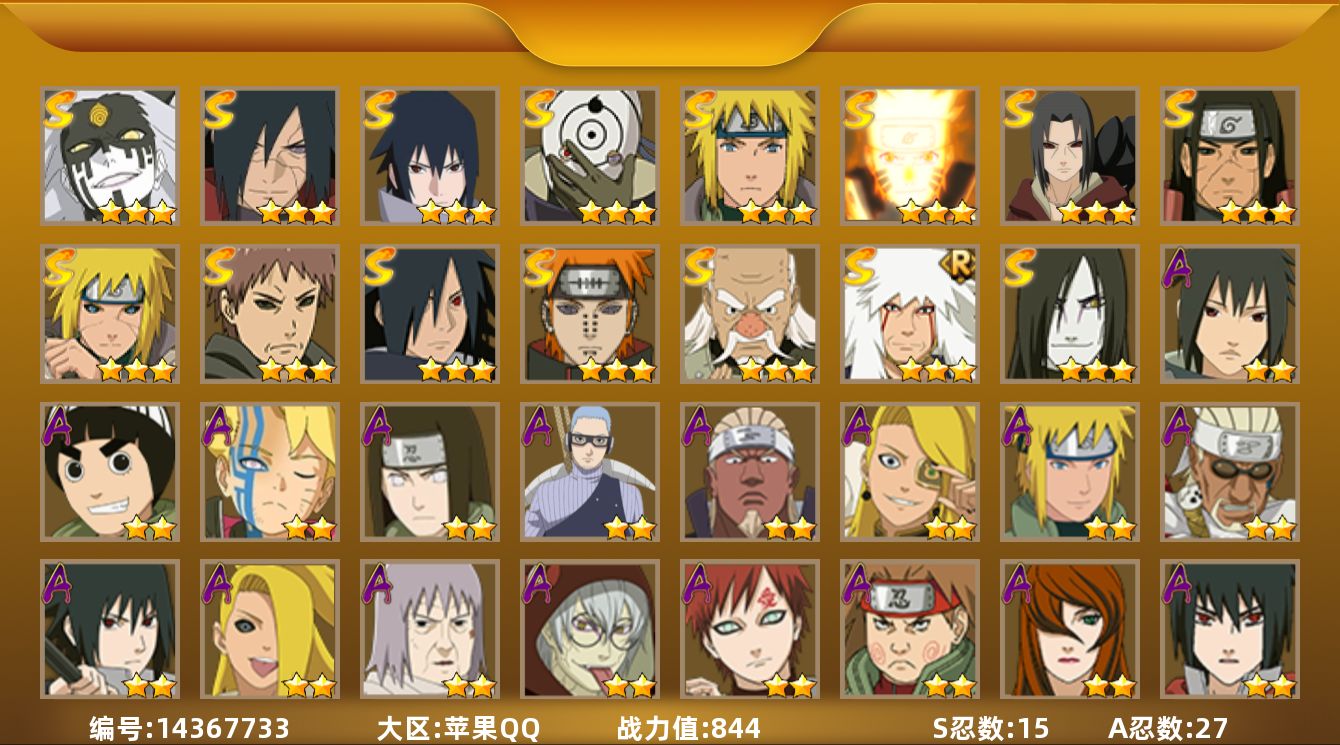Image resolution: width=1340 pixels, height=745 pixels.
Task: Select the sunglasses ninja with white headband
Action: (1230, 471)
